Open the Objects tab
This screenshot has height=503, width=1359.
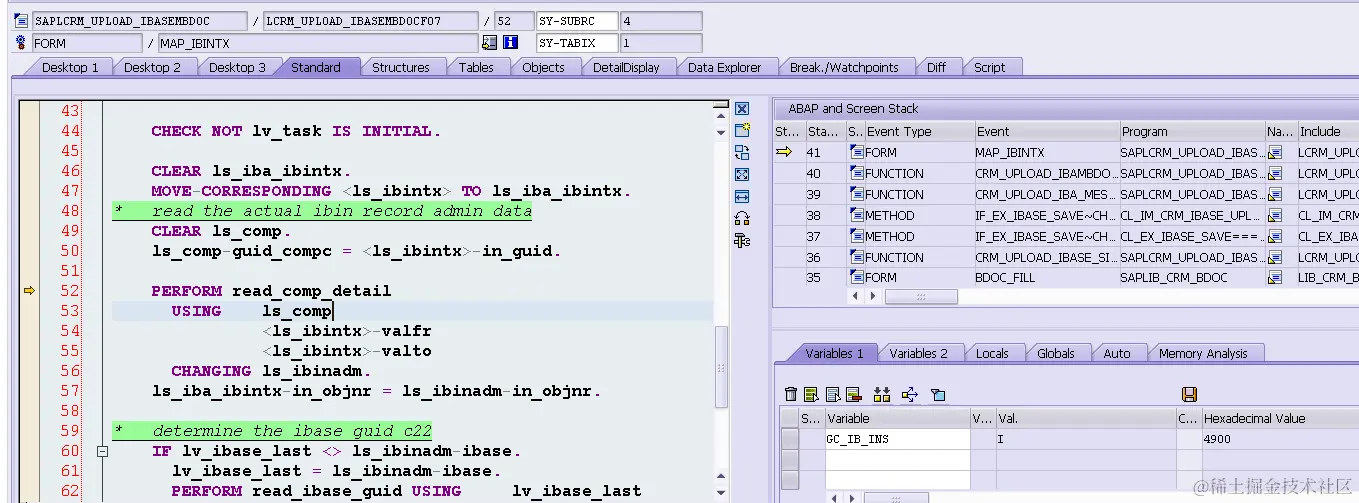point(543,67)
